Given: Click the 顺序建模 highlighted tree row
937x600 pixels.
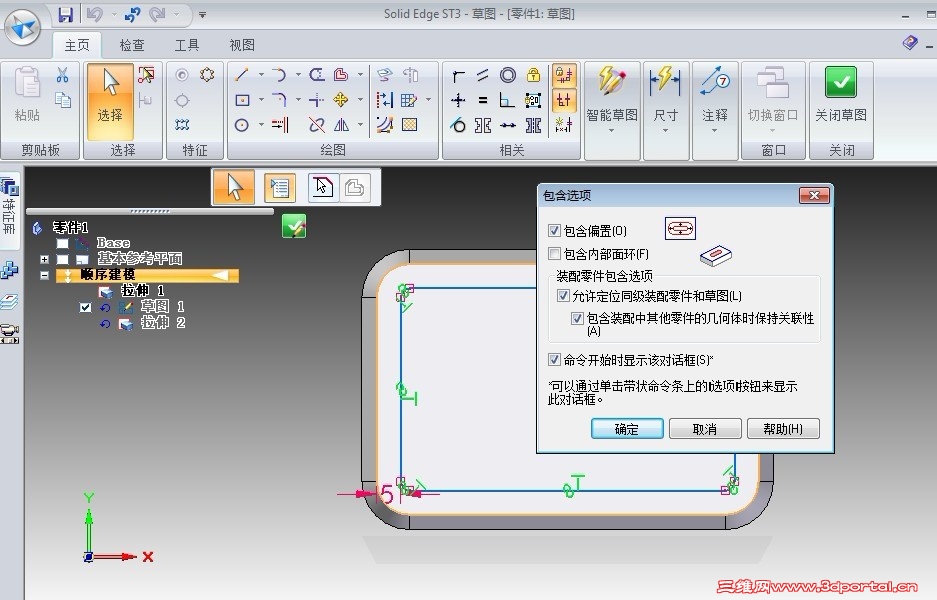Looking at the screenshot, I should pyautogui.click(x=148, y=275).
